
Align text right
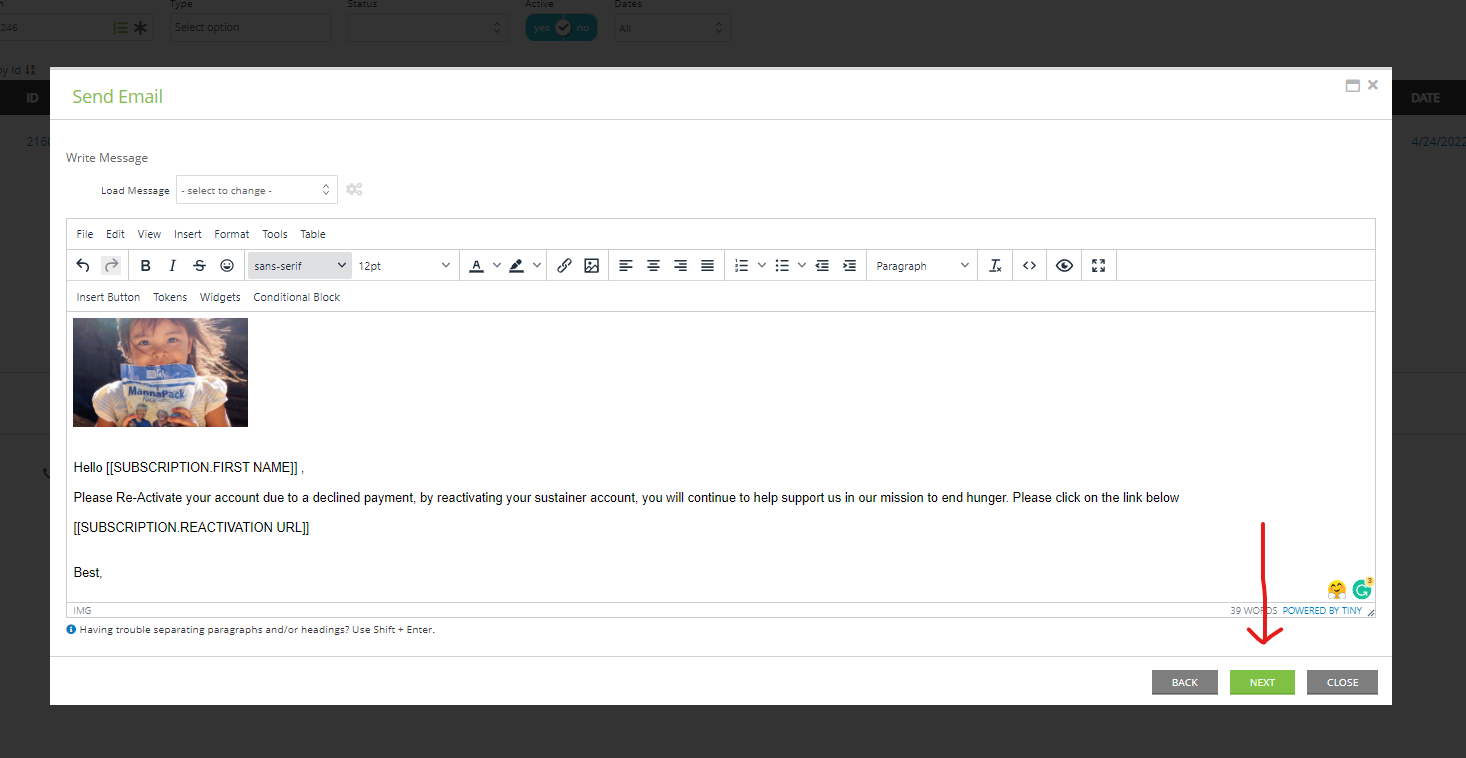click(x=680, y=266)
